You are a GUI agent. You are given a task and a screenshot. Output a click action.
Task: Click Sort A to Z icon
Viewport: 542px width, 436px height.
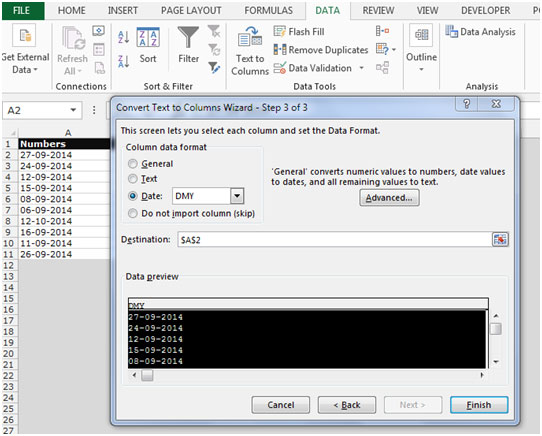(x=123, y=37)
